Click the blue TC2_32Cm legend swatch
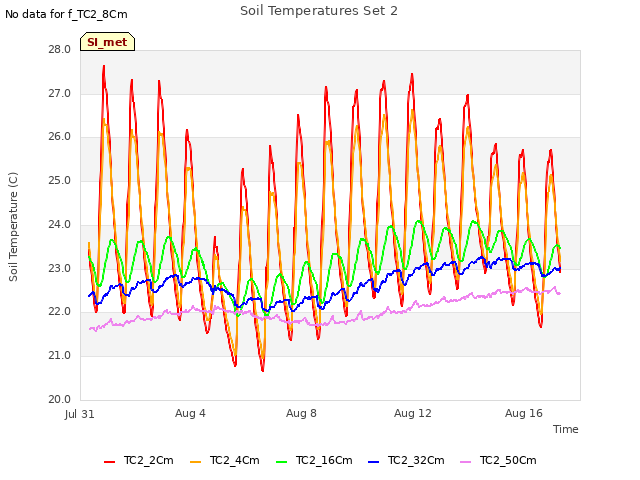Screen dimensions: 640x480 tap(373, 462)
